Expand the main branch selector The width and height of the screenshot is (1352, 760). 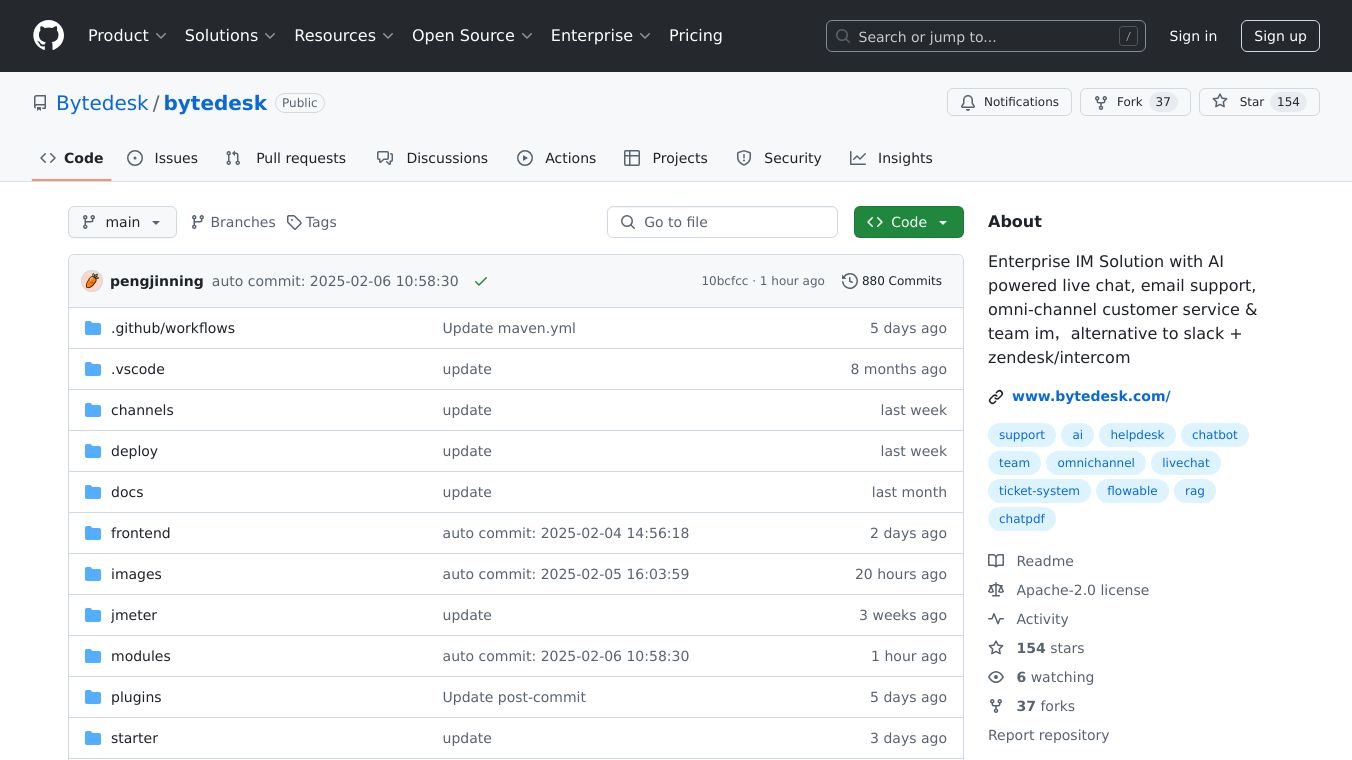[122, 222]
